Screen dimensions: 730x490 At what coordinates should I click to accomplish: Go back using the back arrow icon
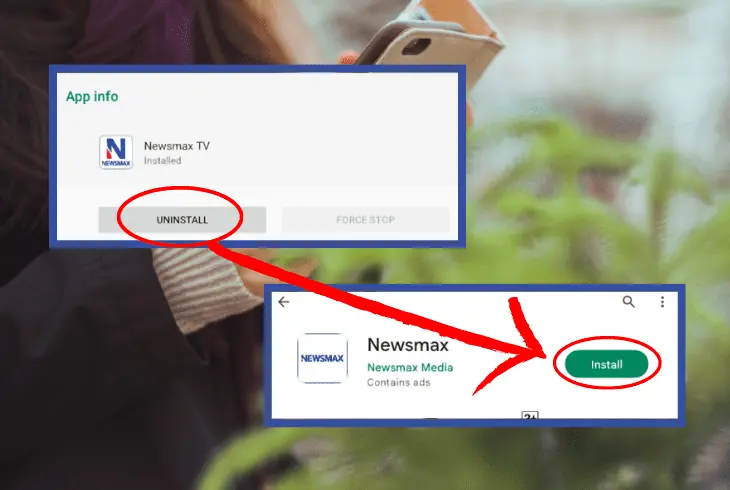click(x=284, y=302)
